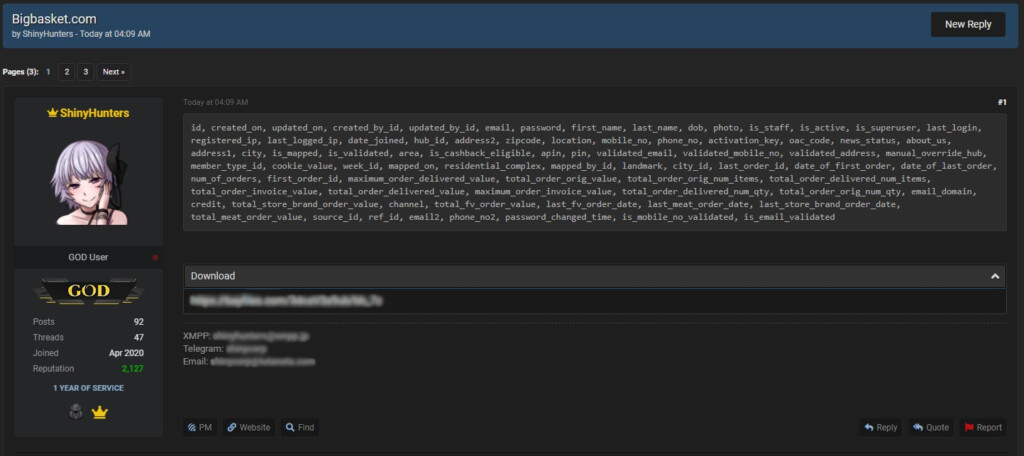Viewport: 1024px width, 456px height.
Task: Open the poster's Website button
Action: coord(249,427)
